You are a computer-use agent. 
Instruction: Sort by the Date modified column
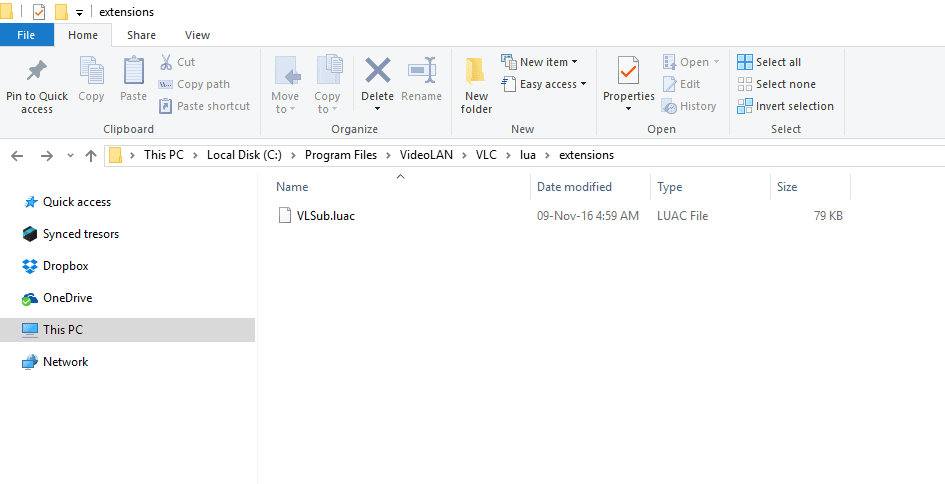pyautogui.click(x=574, y=187)
